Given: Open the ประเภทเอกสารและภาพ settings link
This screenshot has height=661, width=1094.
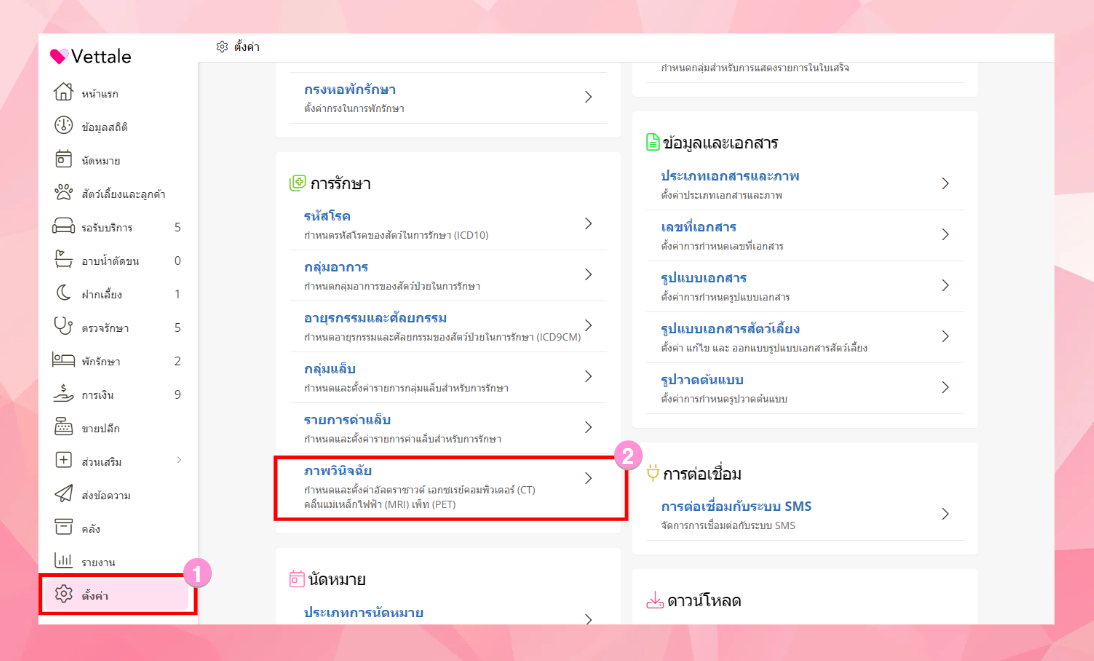Looking at the screenshot, I should tap(730, 176).
